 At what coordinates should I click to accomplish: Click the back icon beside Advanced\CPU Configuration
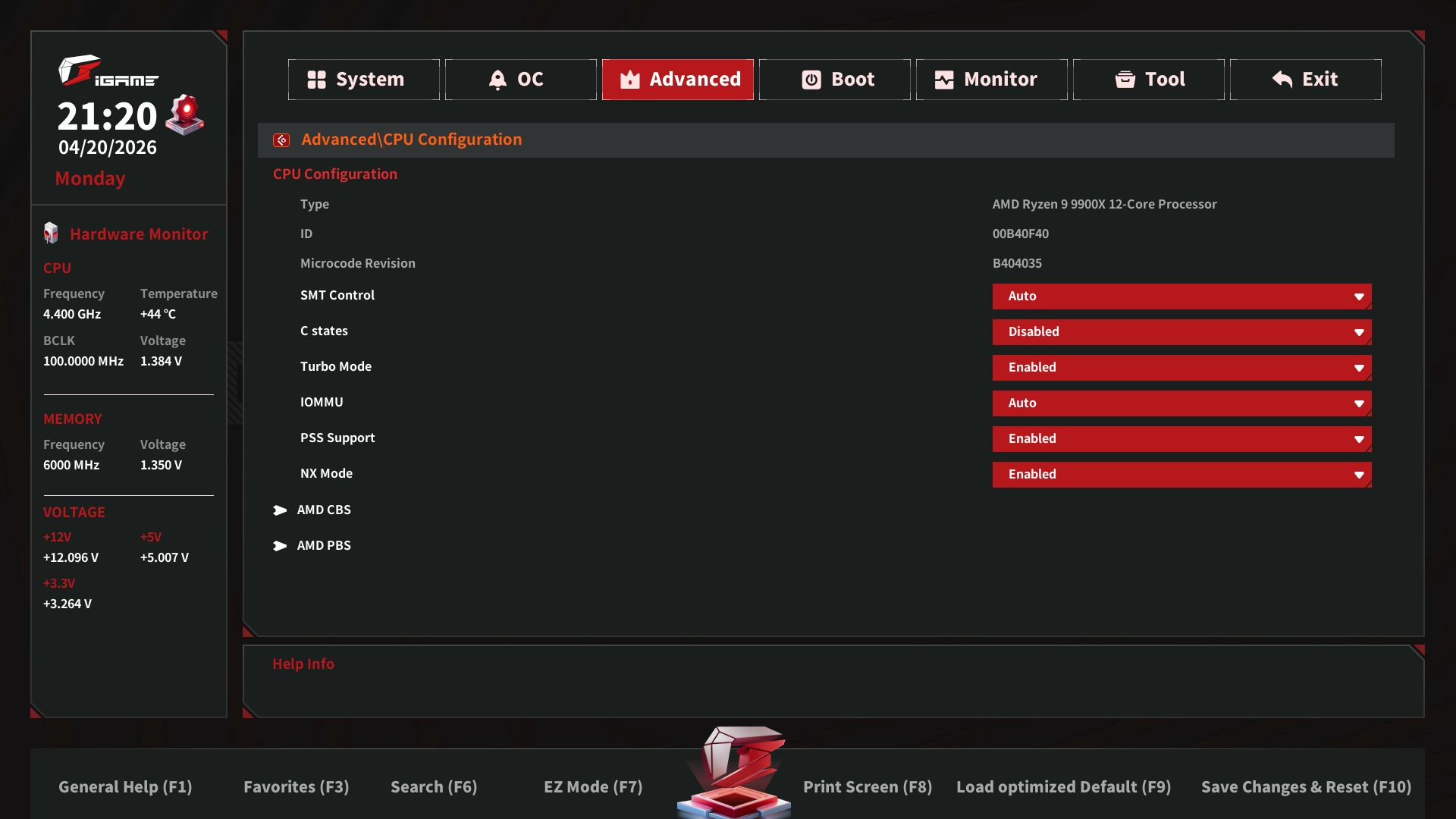(281, 140)
